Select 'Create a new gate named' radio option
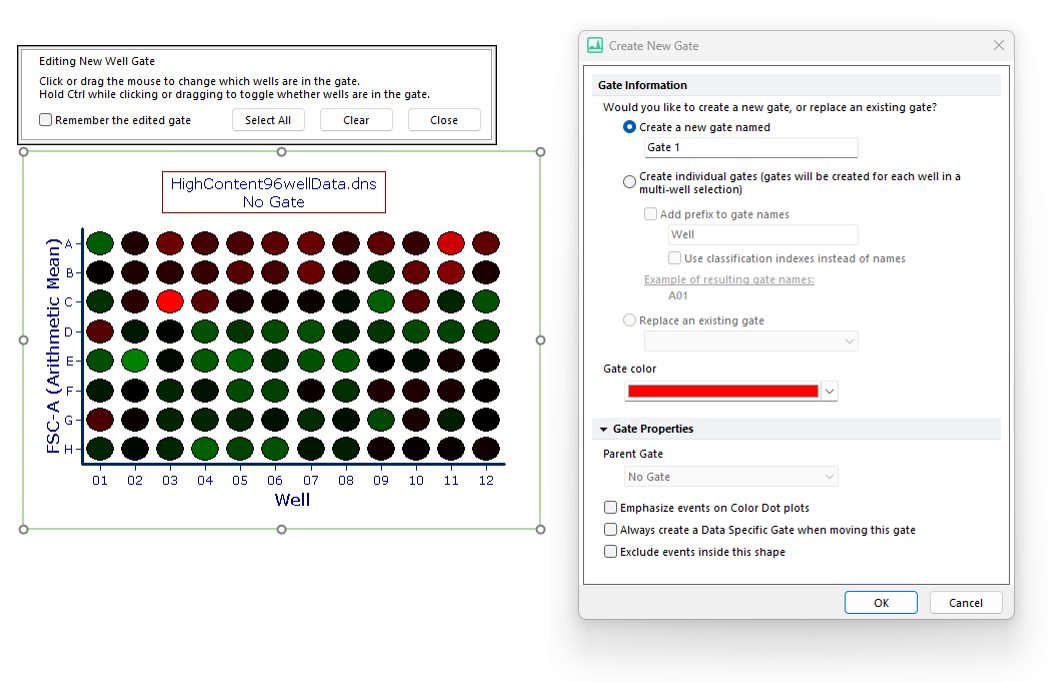Screen dimensions: 1054x682 (629, 127)
